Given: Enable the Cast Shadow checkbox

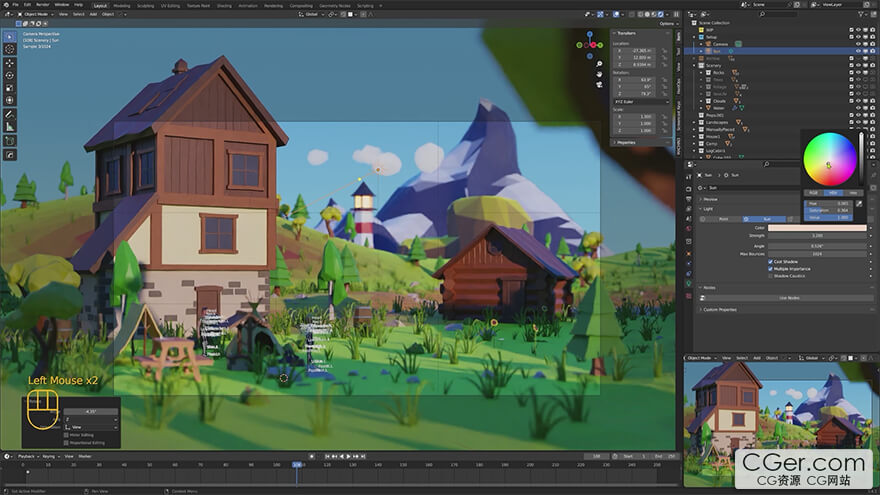Looking at the screenshot, I should click(x=770, y=261).
